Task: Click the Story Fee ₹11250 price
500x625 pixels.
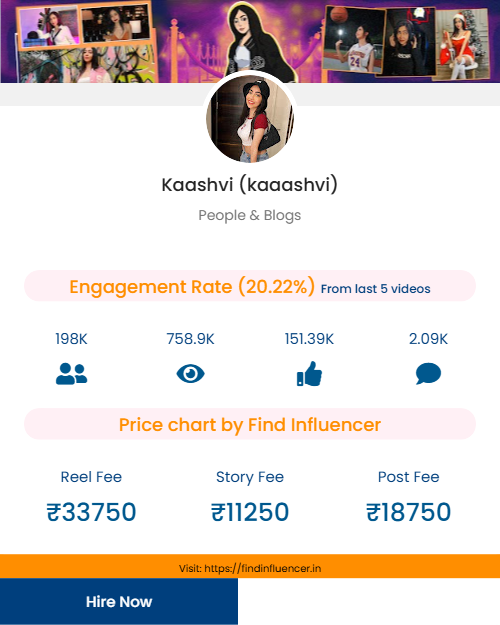Action: coord(250,512)
